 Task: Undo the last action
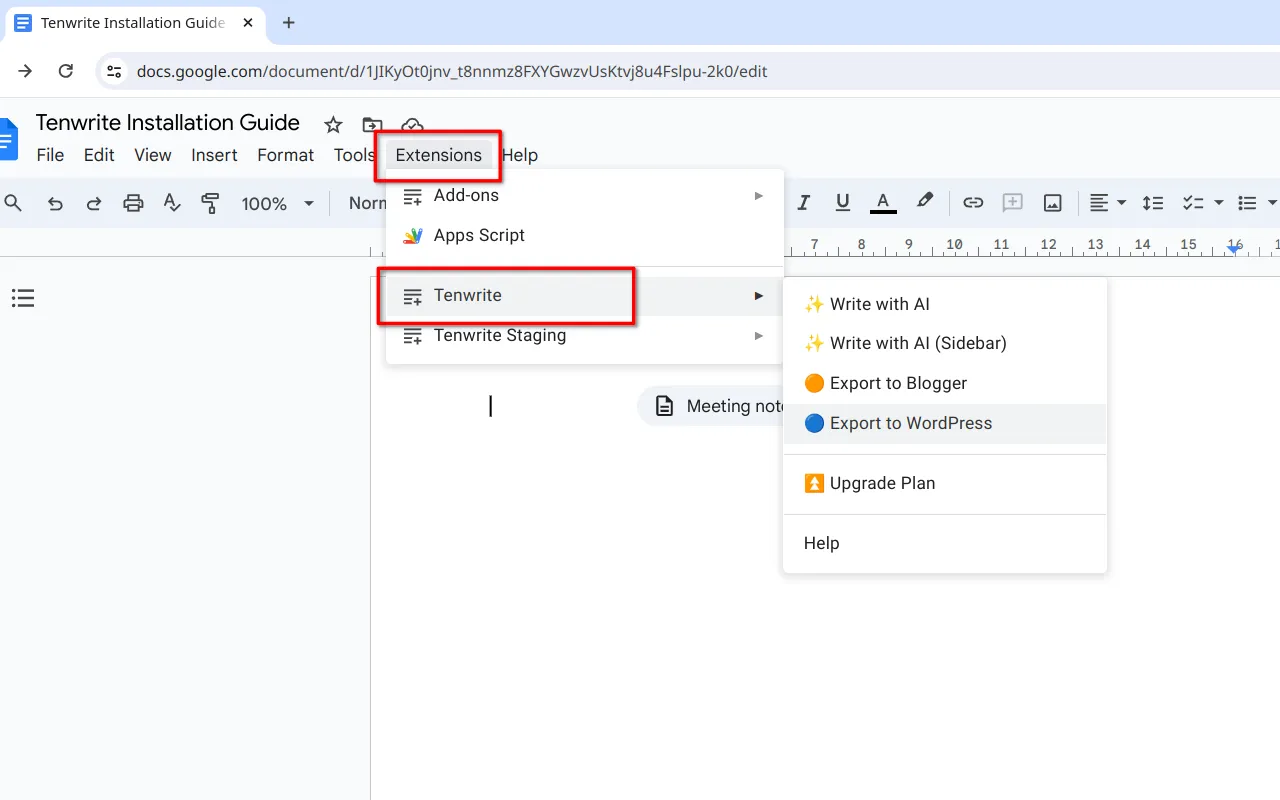(55, 203)
